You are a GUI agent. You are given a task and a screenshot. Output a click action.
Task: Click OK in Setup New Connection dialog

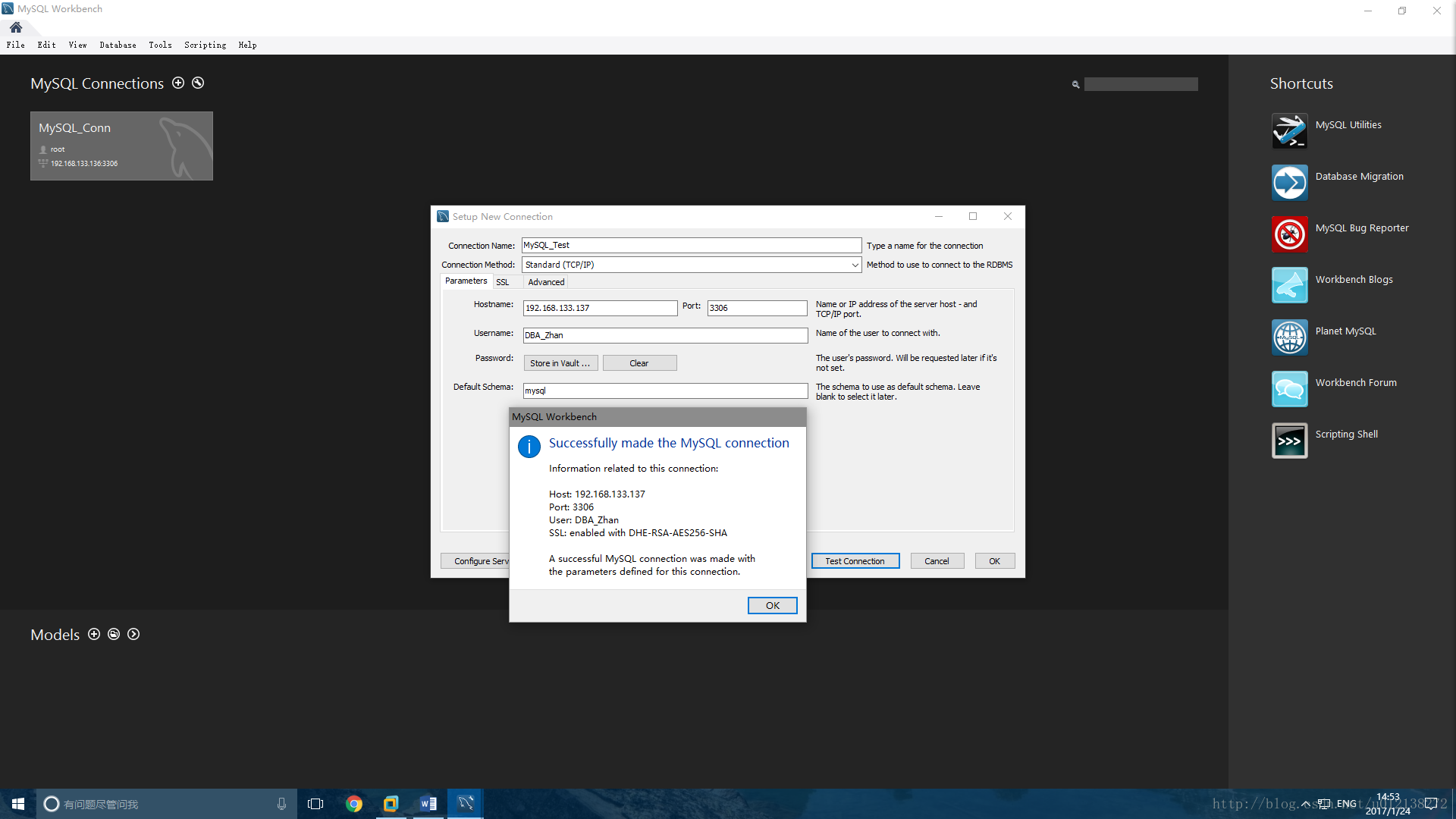[x=995, y=561]
